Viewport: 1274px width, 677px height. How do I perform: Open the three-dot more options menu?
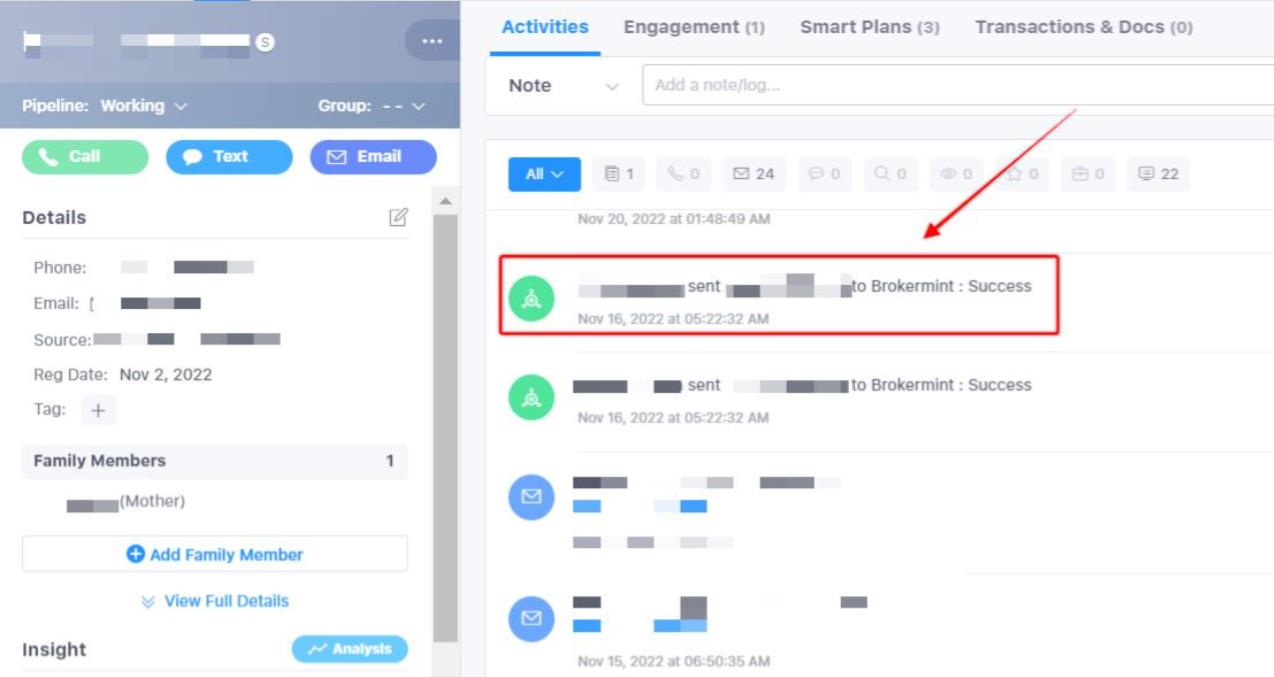click(432, 41)
